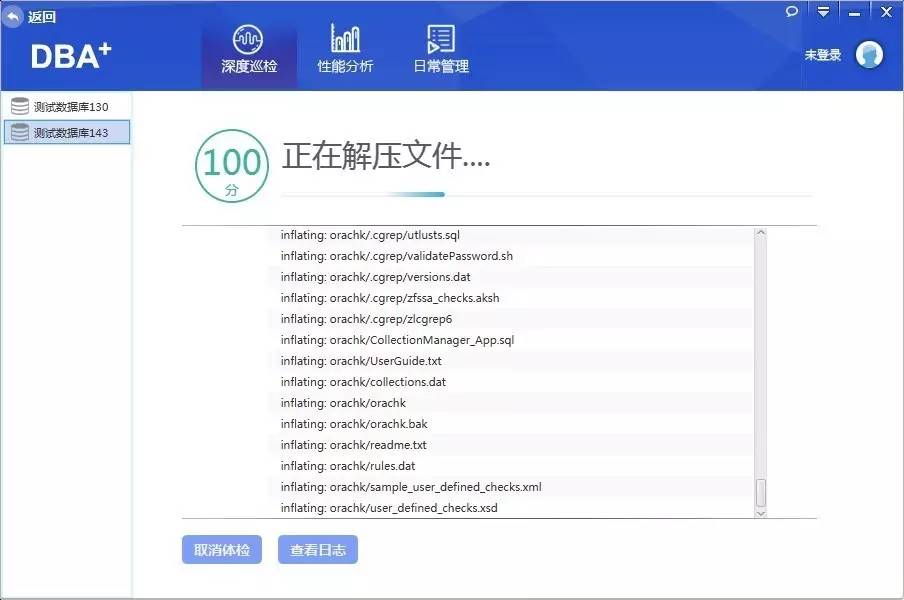Select the 性能分析 bar-chart icon

[x=345, y=38]
